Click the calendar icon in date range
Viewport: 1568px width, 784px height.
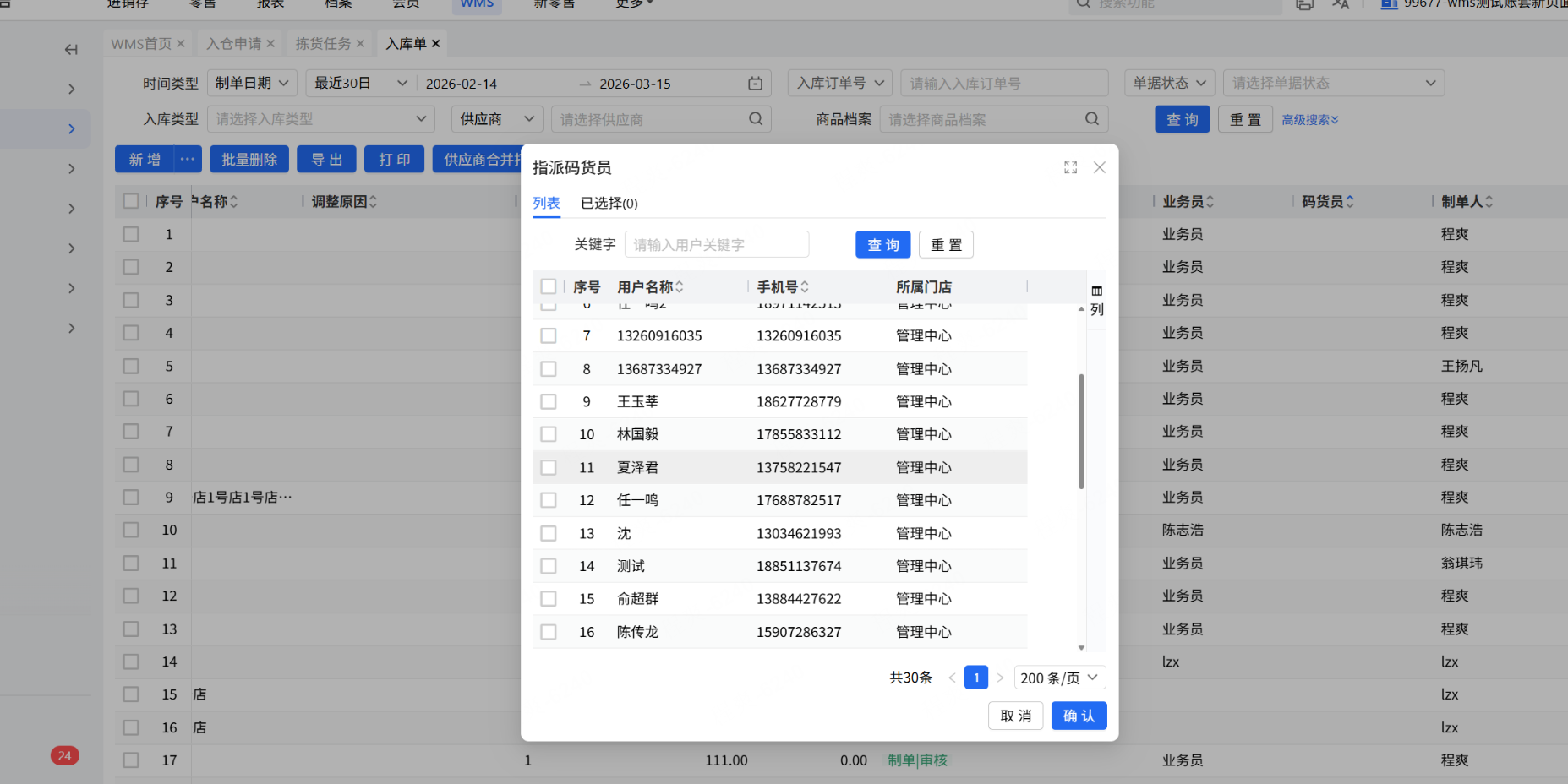pos(755,84)
